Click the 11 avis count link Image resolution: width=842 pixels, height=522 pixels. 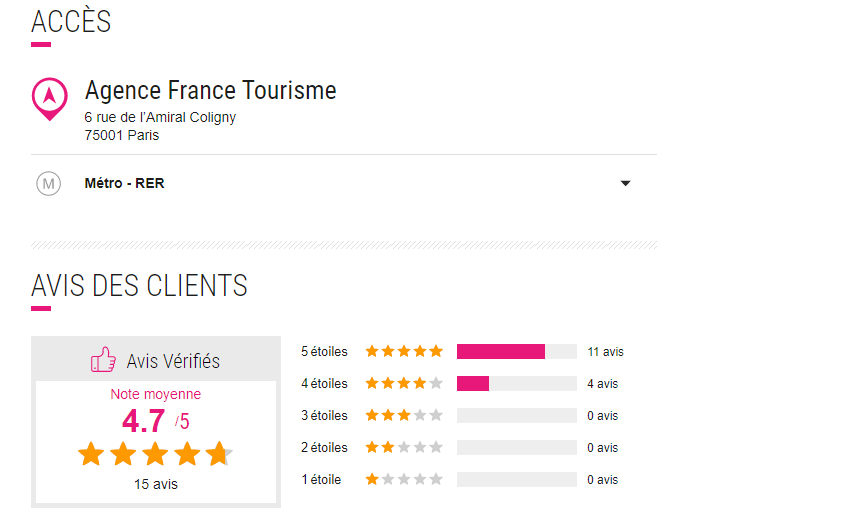(x=605, y=351)
